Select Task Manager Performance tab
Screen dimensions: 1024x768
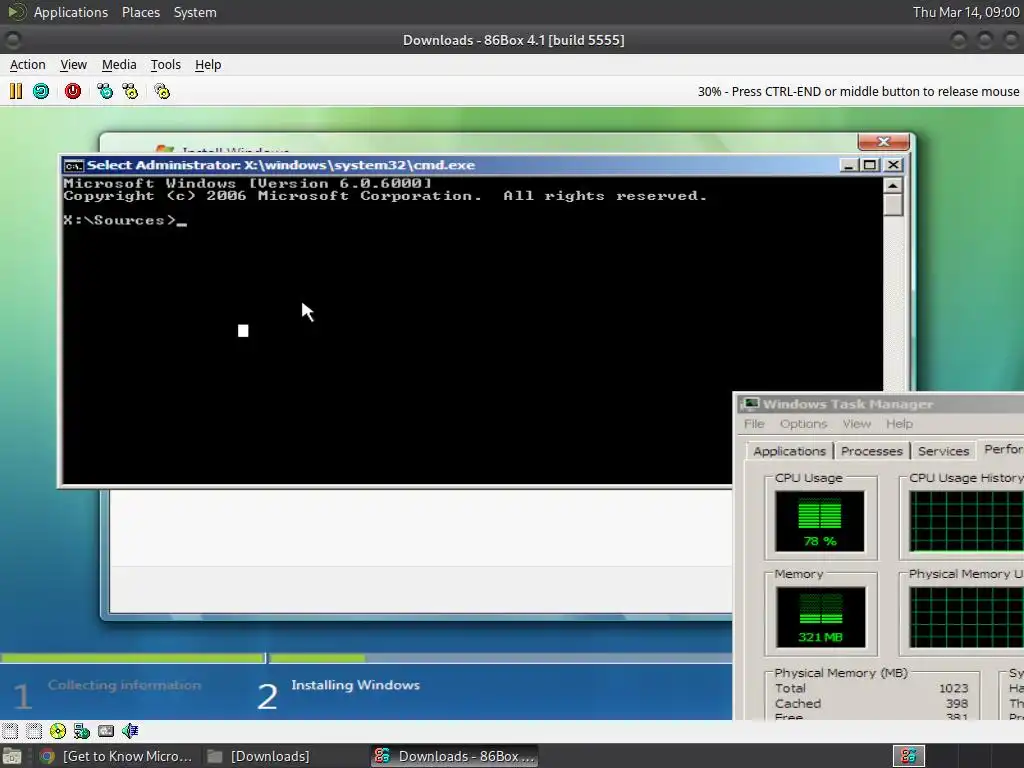[1002, 449]
